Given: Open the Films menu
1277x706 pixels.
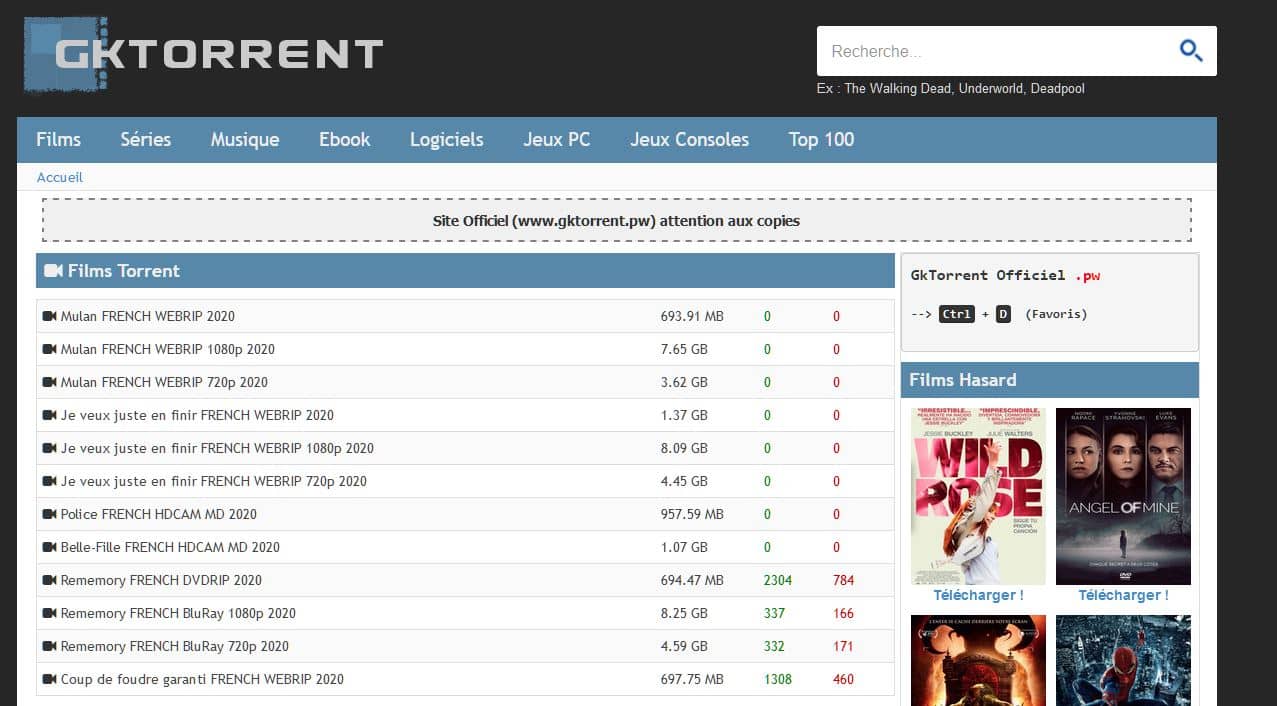Looking at the screenshot, I should click(58, 140).
